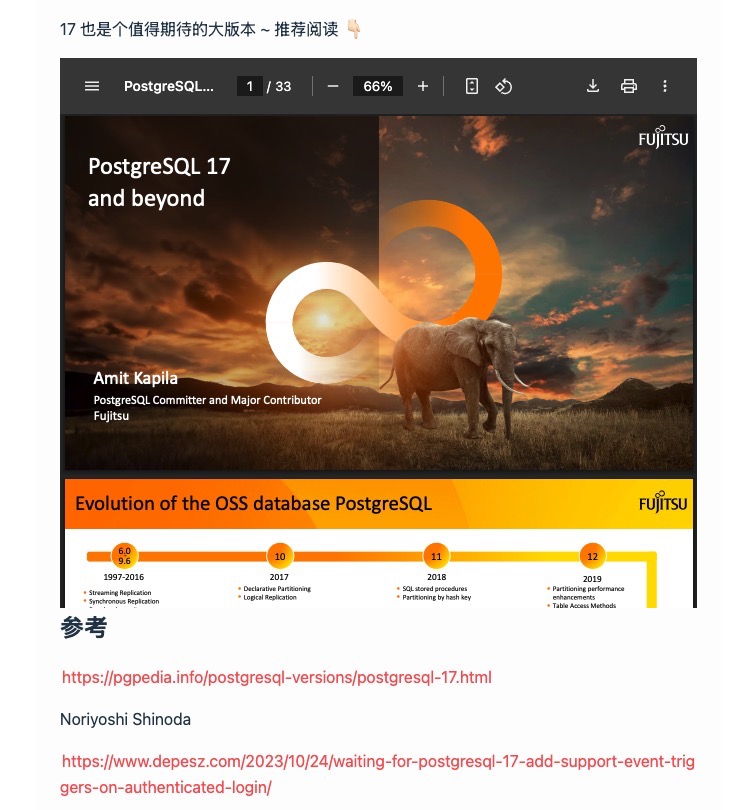
Task: Open the PDF sidebar hamburger menu
Action: coord(92,86)
